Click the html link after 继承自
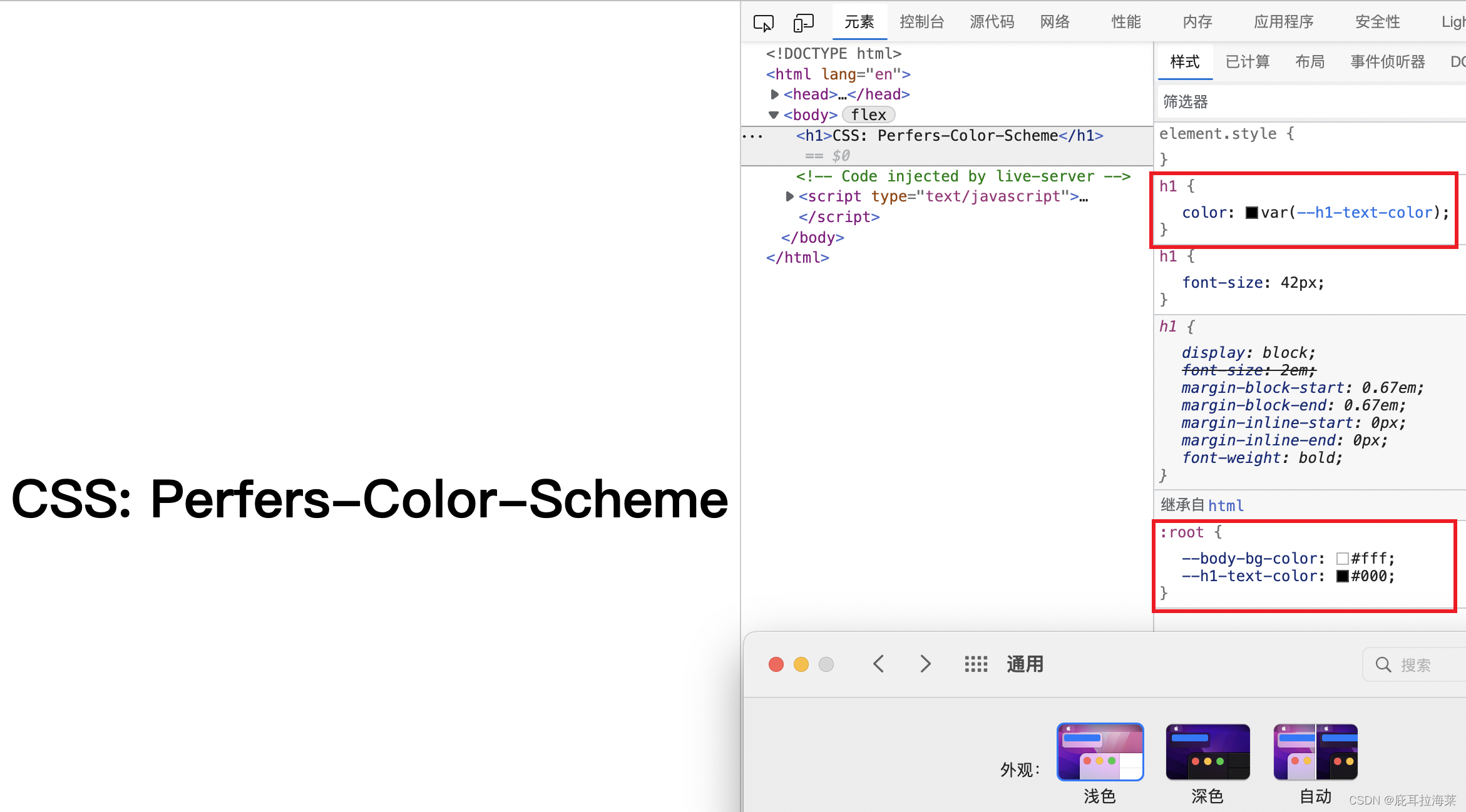The width and height of the screenshot is (1466, 812). 1226,505
